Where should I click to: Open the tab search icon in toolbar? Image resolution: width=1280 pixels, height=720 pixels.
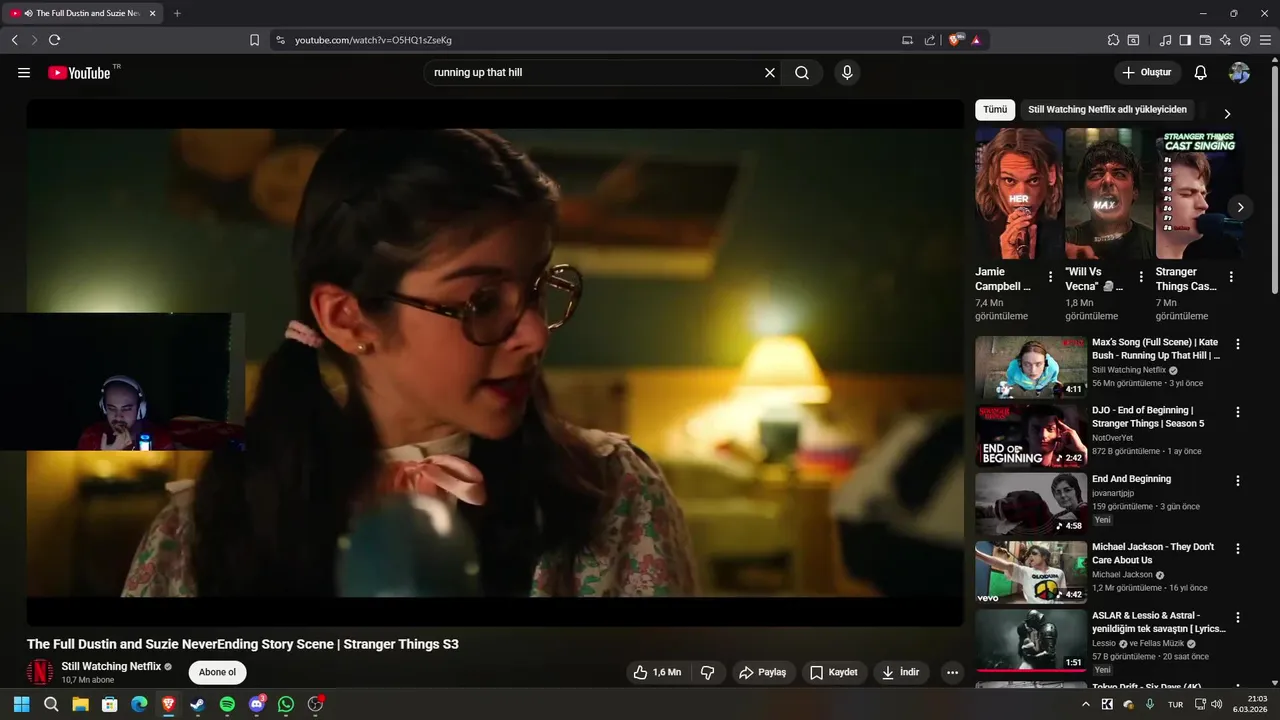(x=1133, y=40)
